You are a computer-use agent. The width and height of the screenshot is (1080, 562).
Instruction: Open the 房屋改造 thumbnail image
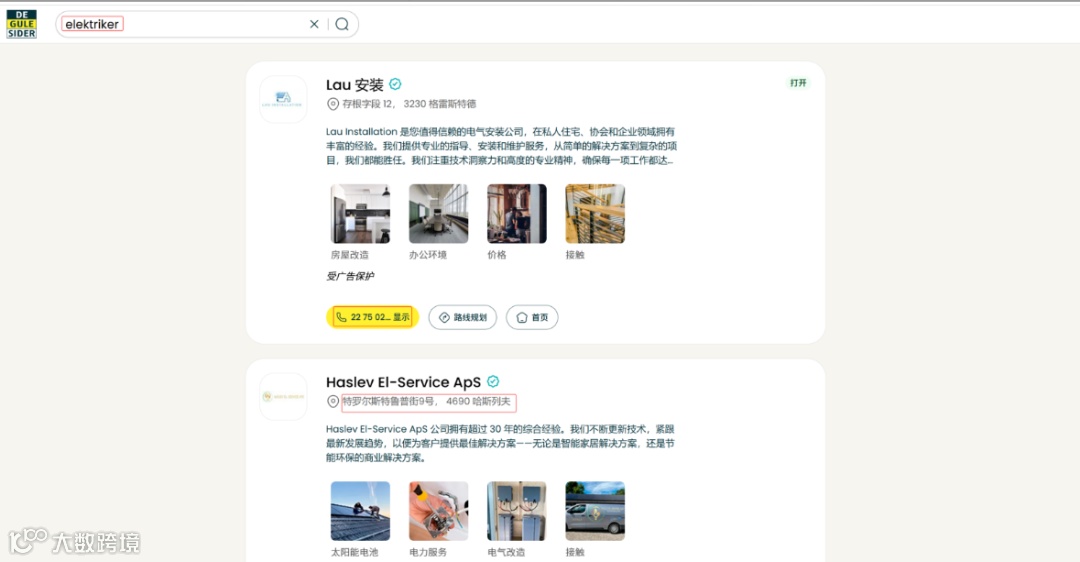[x=360, y=214]
